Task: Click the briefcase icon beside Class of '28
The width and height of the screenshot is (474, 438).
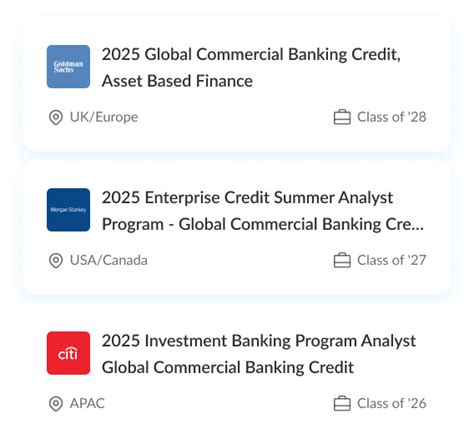Action: pyautogui.click(x=342, y=117)
